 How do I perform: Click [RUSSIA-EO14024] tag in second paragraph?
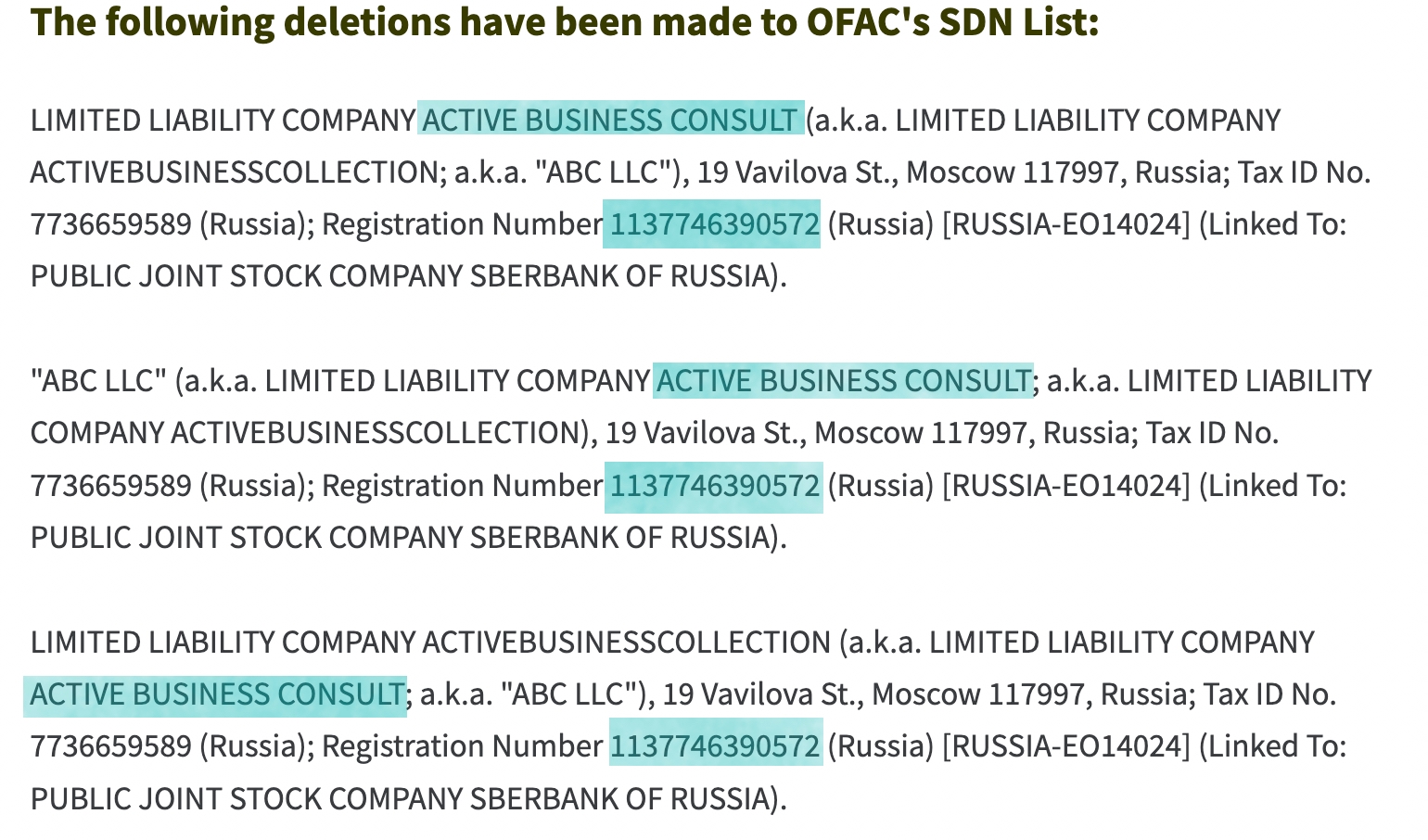[1065, 485]
